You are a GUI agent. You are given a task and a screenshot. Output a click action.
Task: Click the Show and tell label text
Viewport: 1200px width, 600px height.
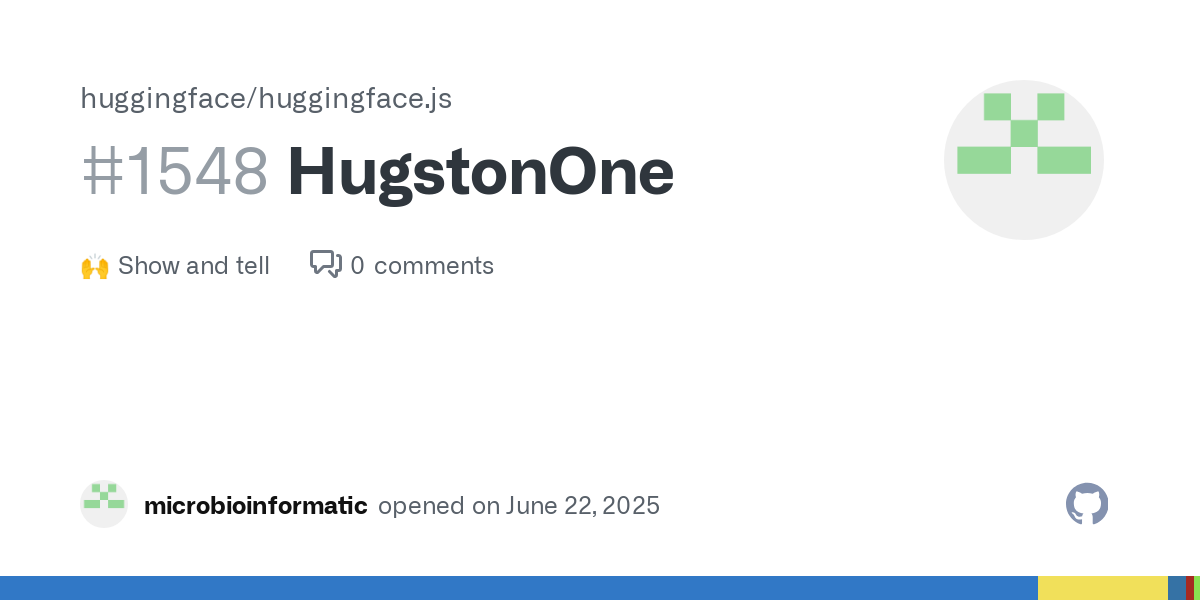click(x=194, y=266)
